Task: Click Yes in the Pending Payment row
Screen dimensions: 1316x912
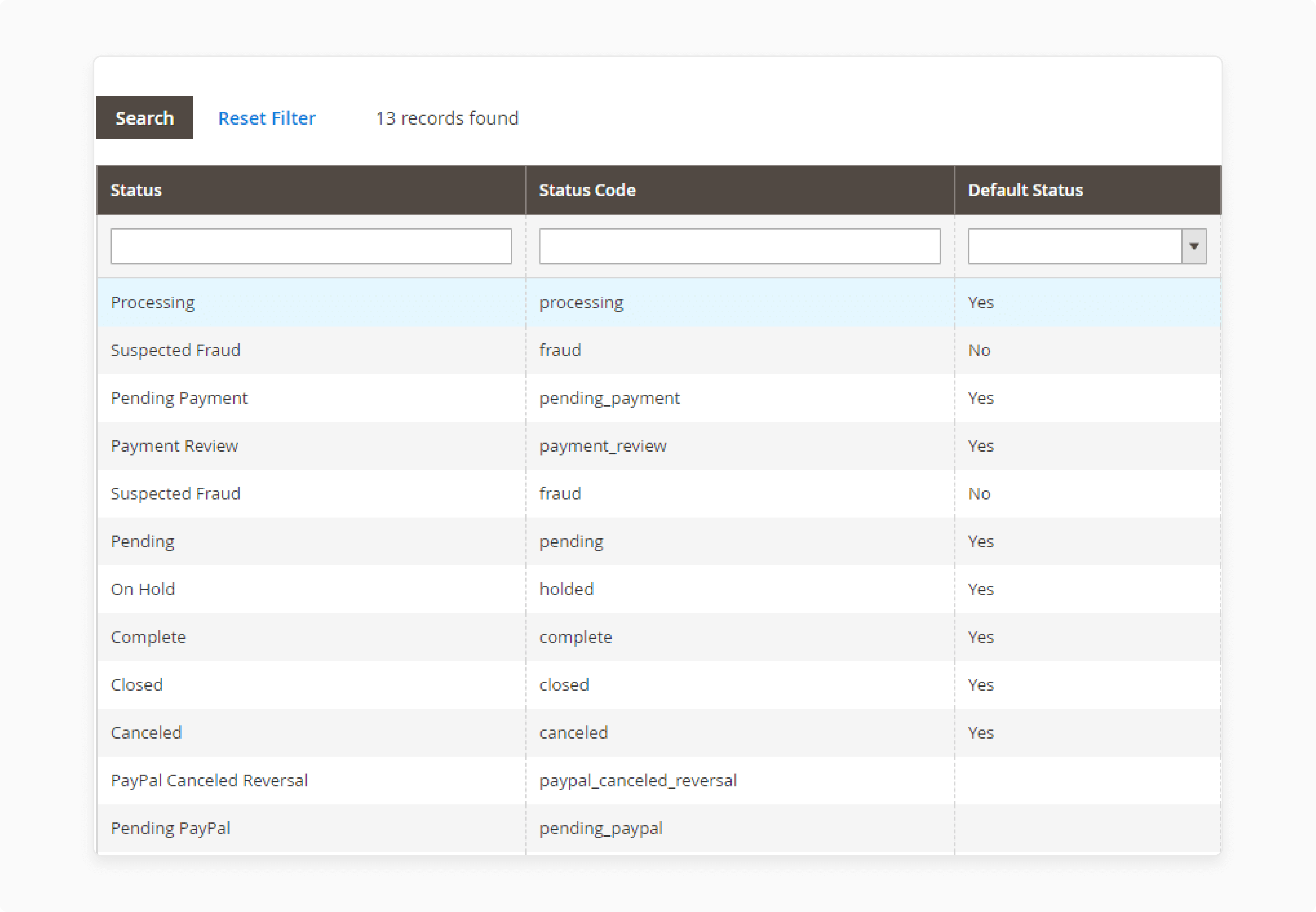Action: (x=981, y=398)
